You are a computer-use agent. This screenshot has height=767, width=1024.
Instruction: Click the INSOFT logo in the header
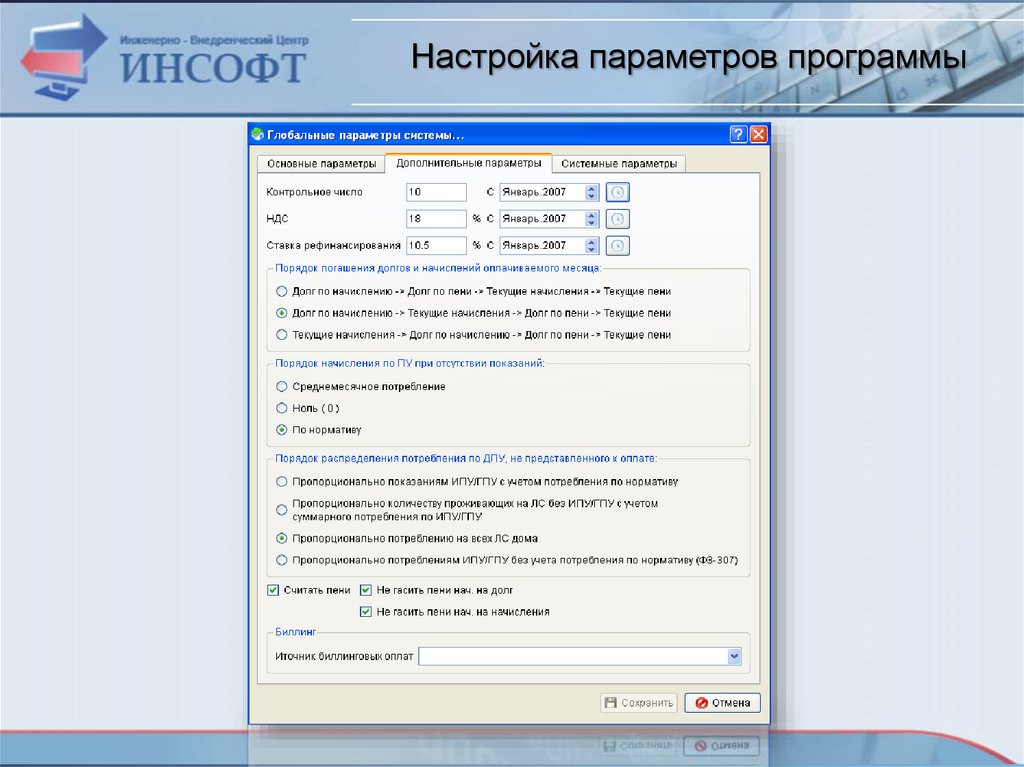pyautogui.click(x=165, y=55)
